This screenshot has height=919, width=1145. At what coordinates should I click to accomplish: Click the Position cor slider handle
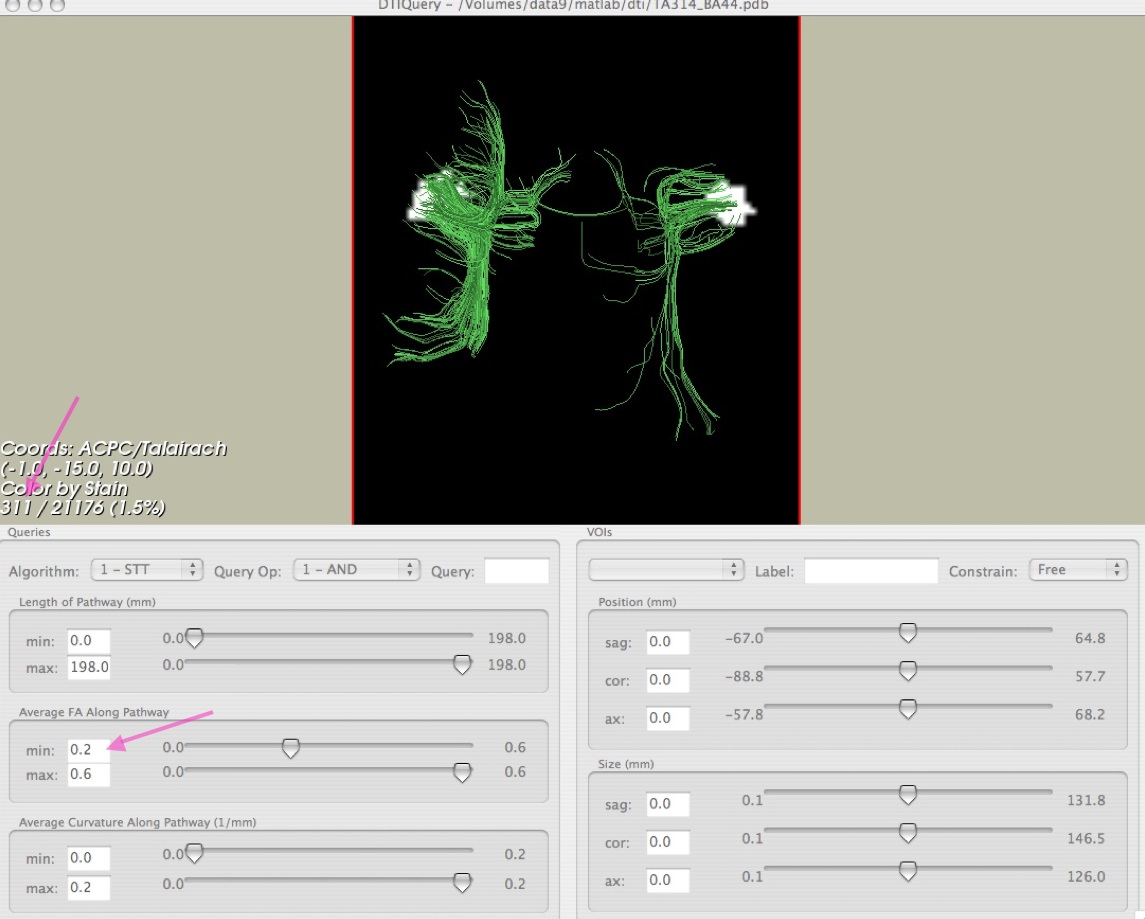click(x=907, y=670)
